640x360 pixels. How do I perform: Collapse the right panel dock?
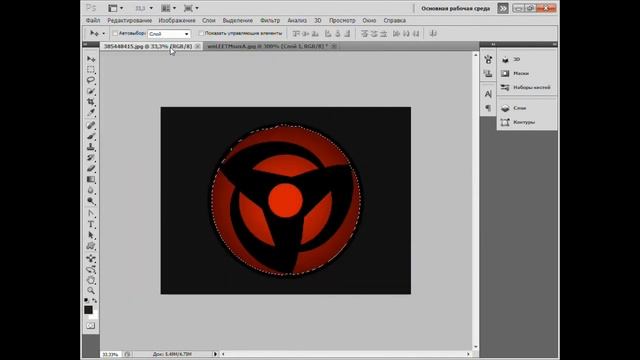[555, 44]
